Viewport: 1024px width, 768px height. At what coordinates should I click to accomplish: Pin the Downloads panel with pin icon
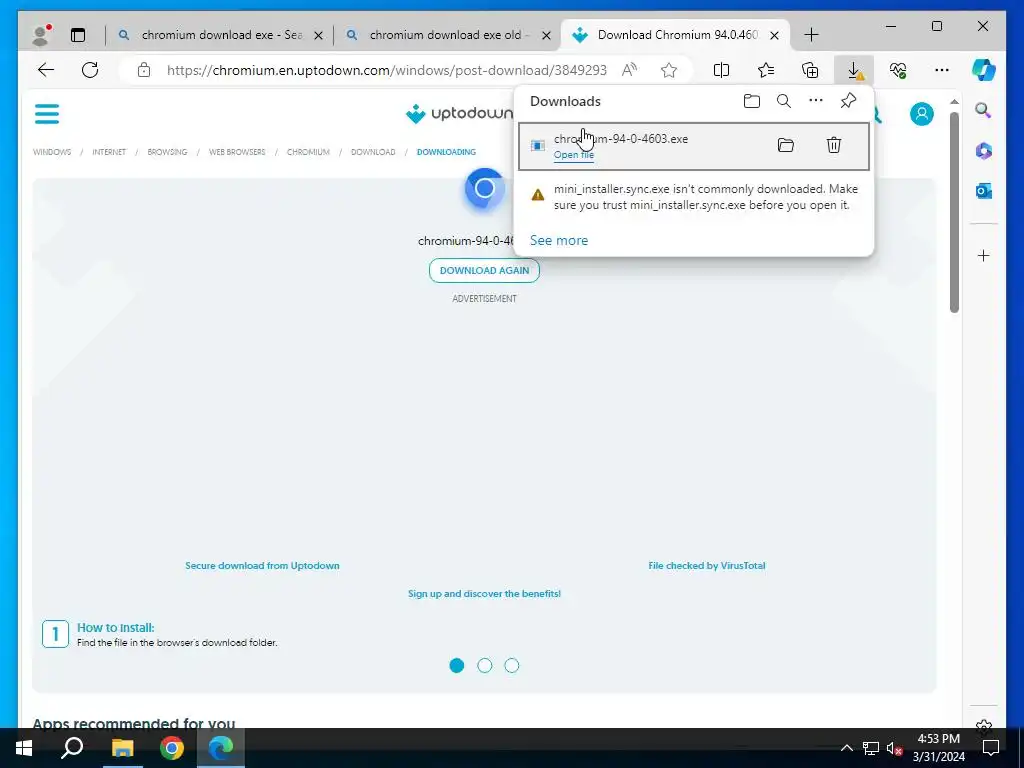point(848,101)
